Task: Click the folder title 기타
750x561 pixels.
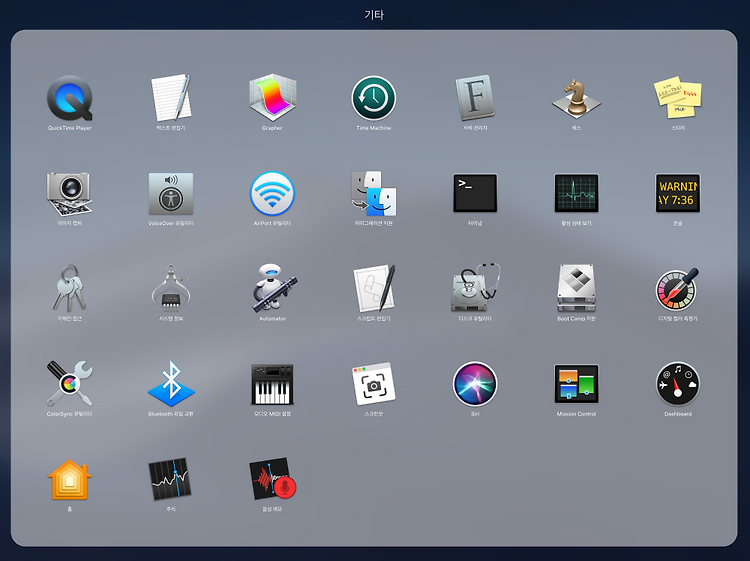Action: 374,15
